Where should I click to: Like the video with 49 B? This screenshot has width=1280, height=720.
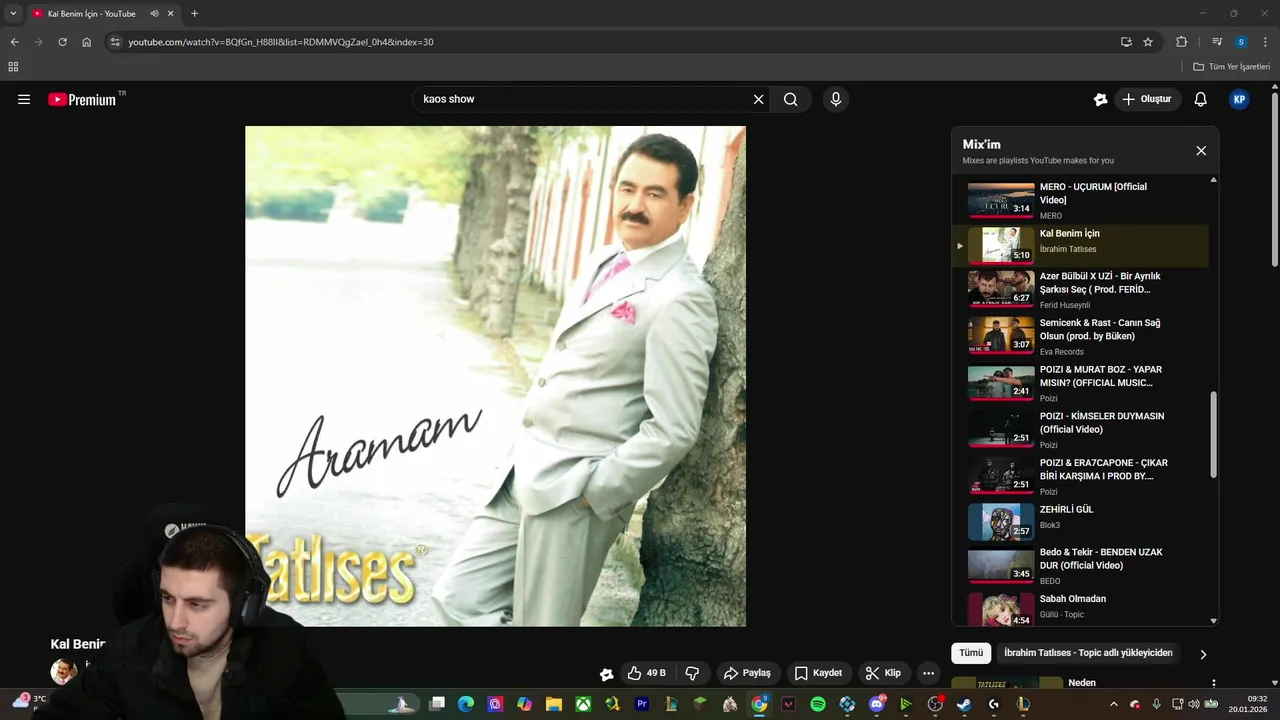click(x=646, y=673)
